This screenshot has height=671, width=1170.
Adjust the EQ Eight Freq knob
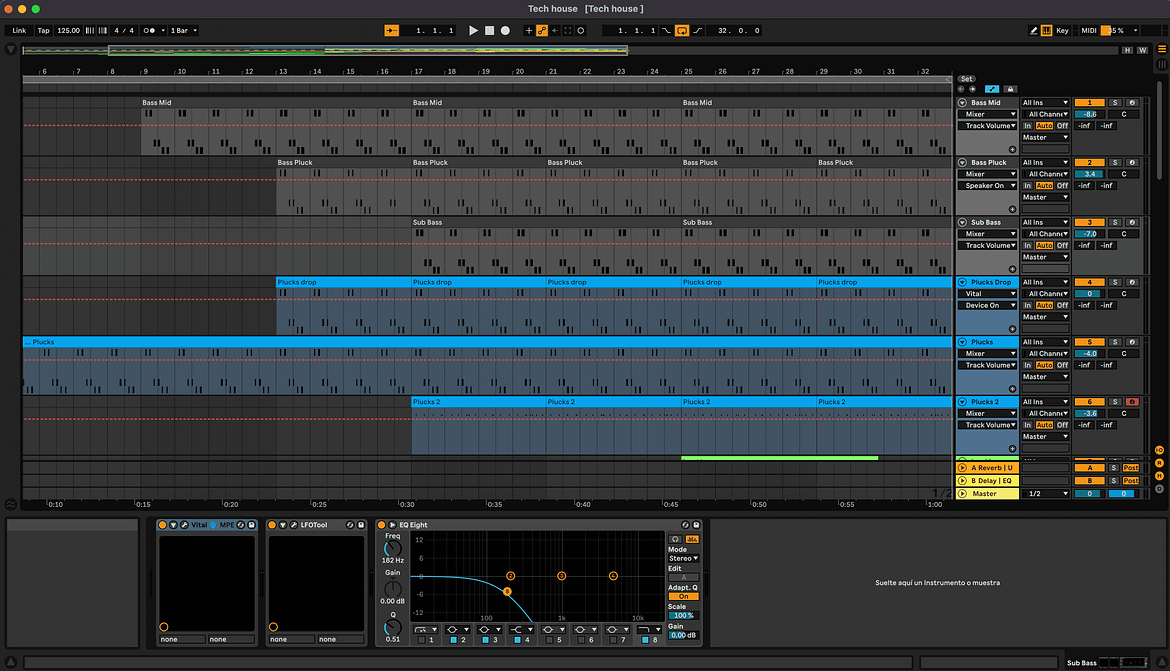pos(392,549)
